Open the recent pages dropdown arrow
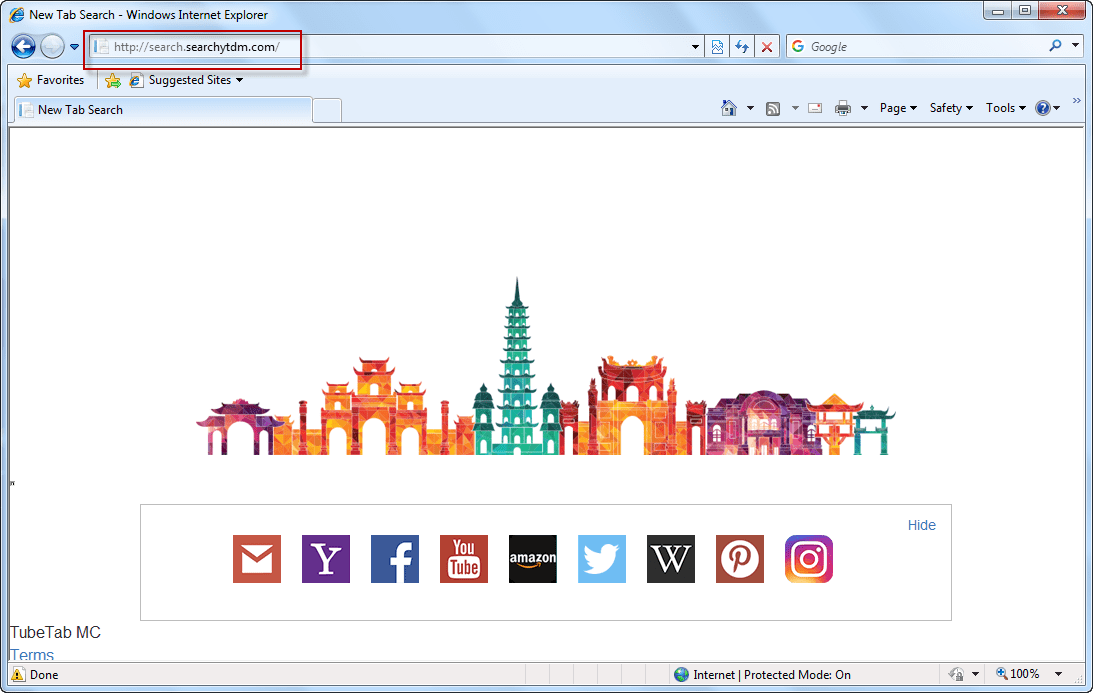The image size is (1093, 693). pyautogui.click(x=75, y=47)
